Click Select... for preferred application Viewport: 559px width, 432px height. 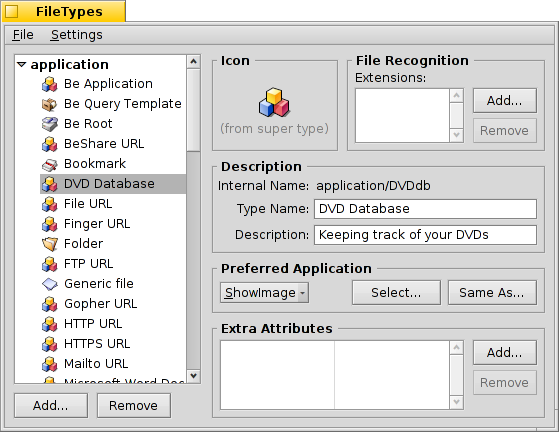(396, 293)
